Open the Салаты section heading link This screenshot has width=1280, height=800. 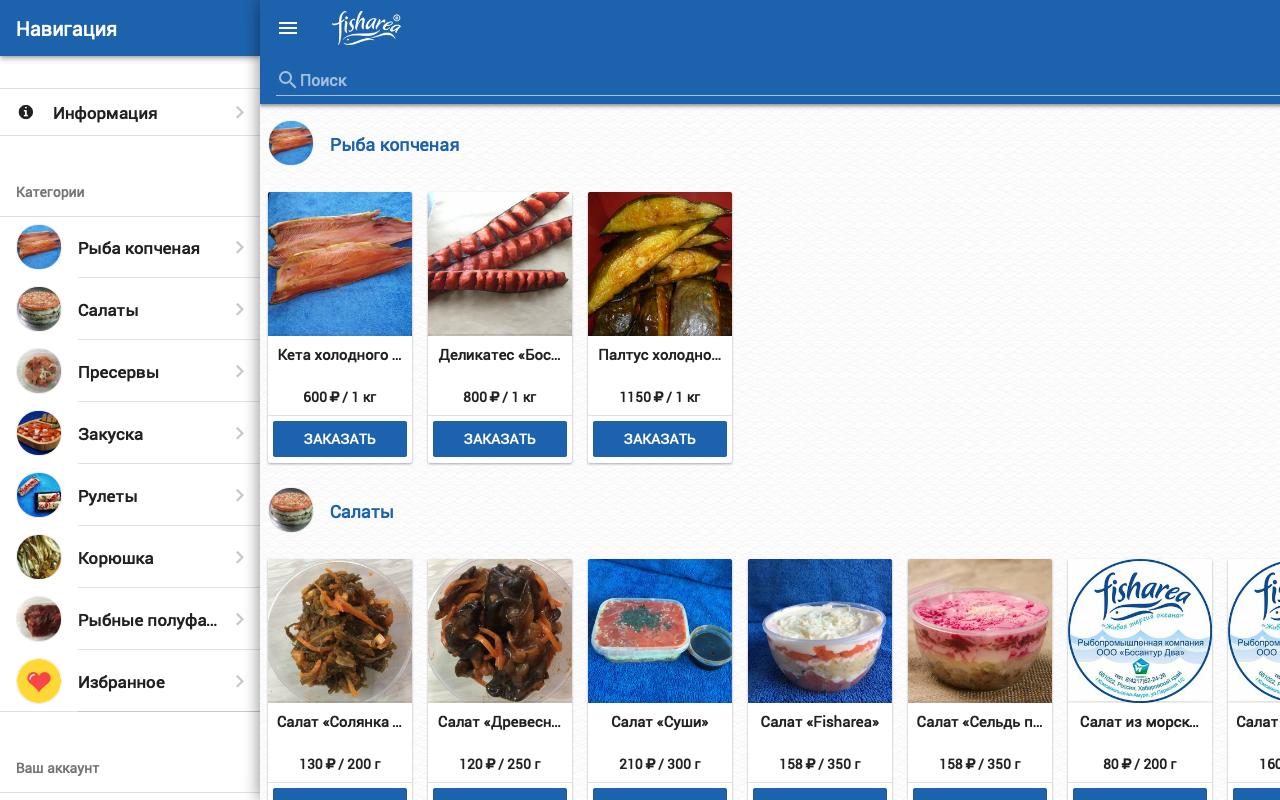click(x=362, y=512)
